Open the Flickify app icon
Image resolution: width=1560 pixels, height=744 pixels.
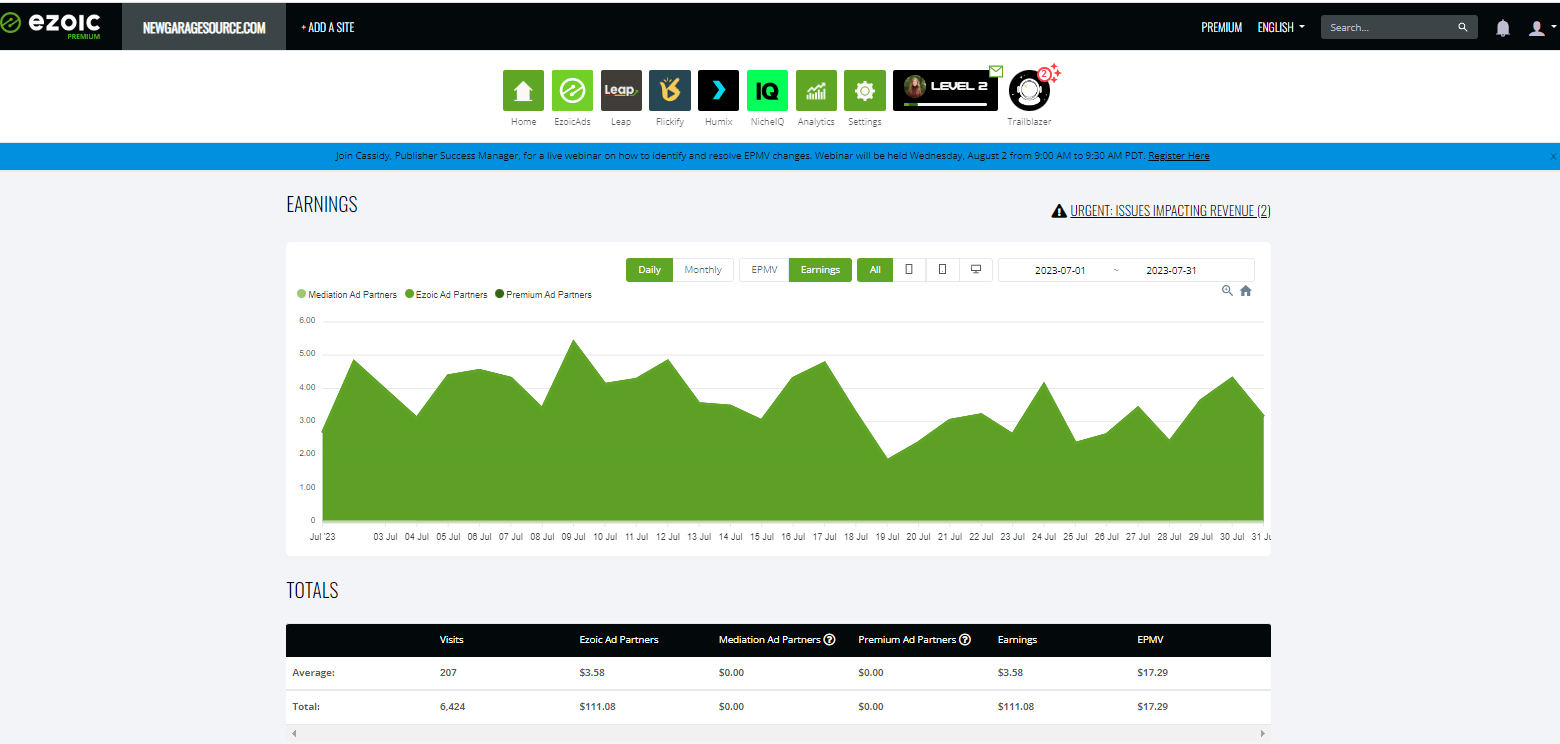tap(670, 90)
